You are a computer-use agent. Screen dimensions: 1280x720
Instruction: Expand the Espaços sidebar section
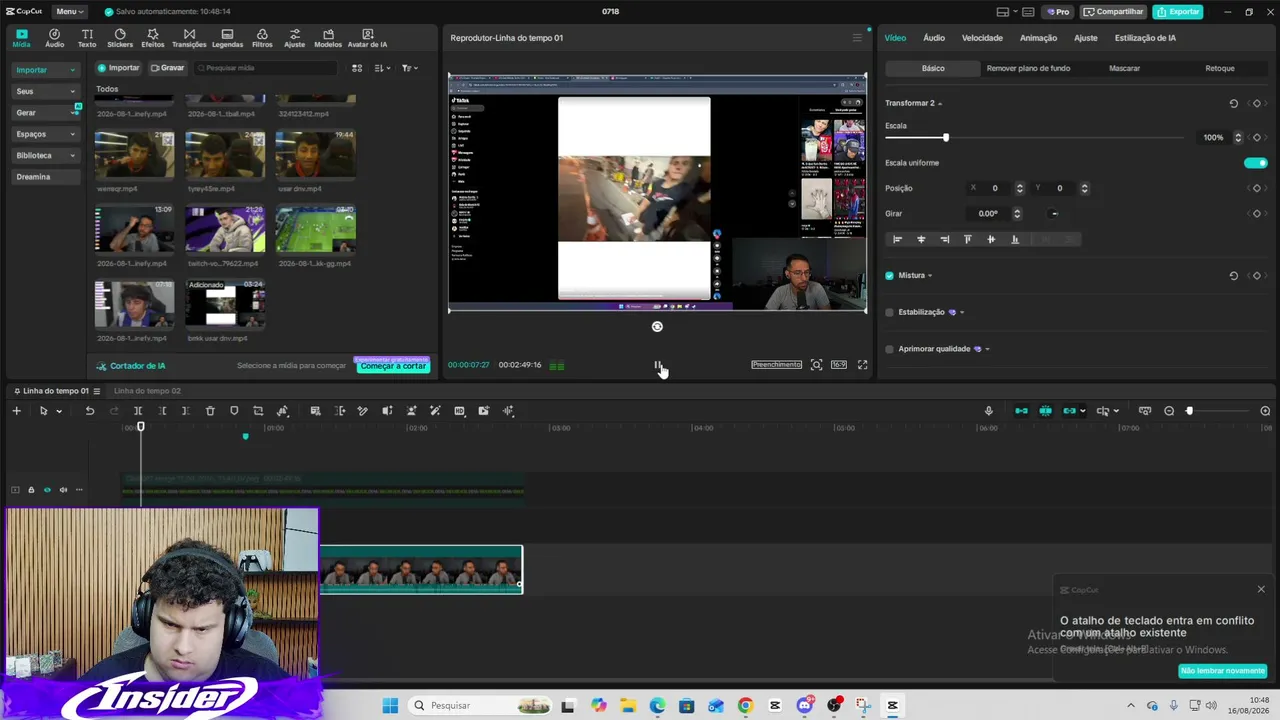click(46, 134)
